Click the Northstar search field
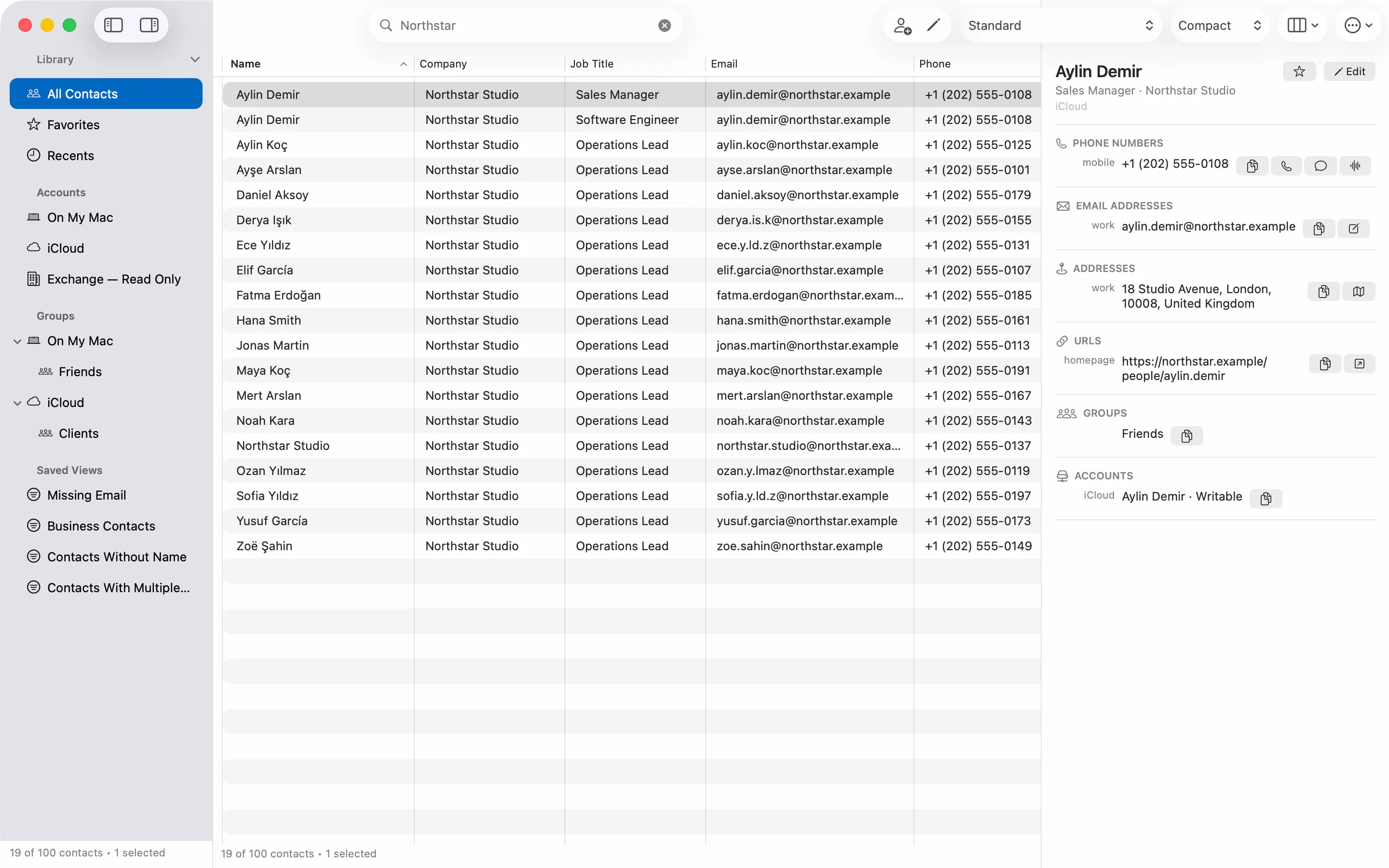 point(525,25)
